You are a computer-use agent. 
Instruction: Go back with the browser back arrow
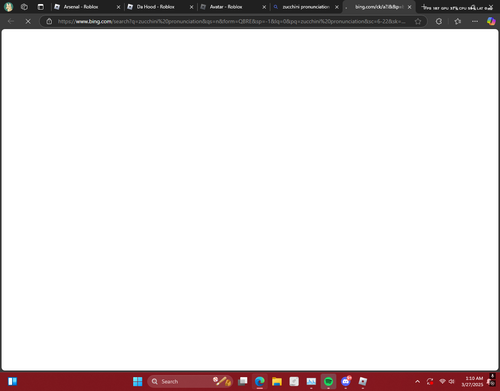[11, 21]
